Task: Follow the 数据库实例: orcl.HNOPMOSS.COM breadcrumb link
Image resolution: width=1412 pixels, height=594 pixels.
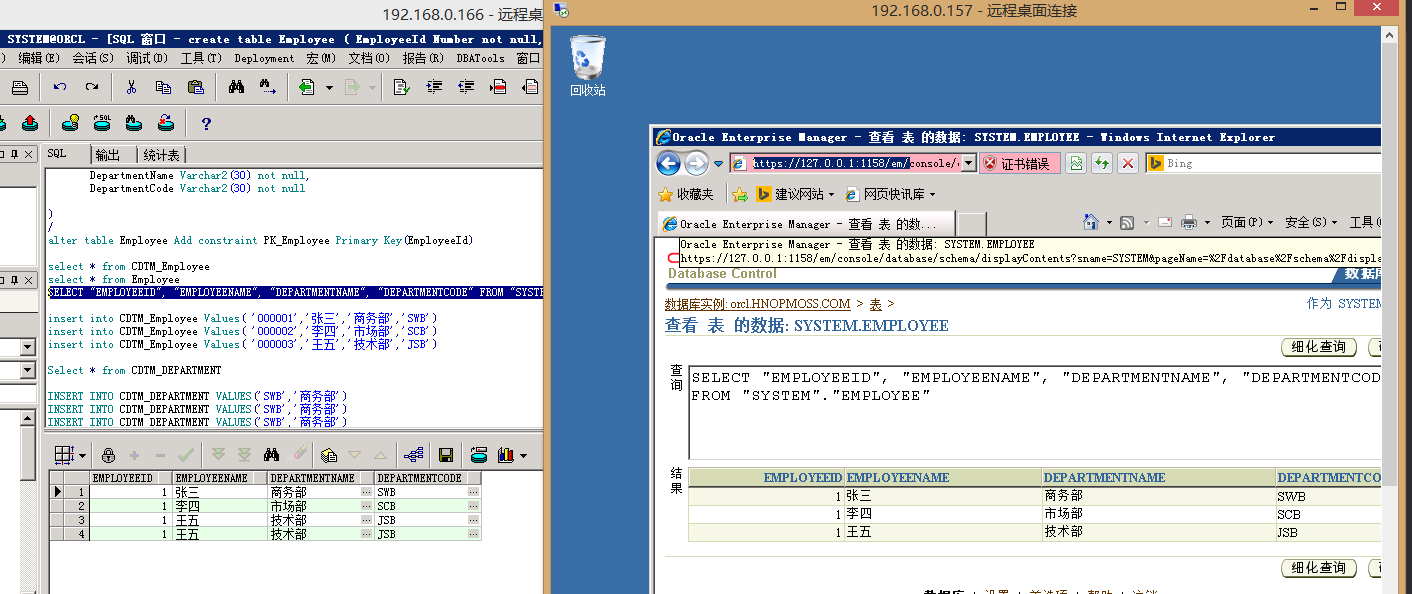Action: point(758,304)
